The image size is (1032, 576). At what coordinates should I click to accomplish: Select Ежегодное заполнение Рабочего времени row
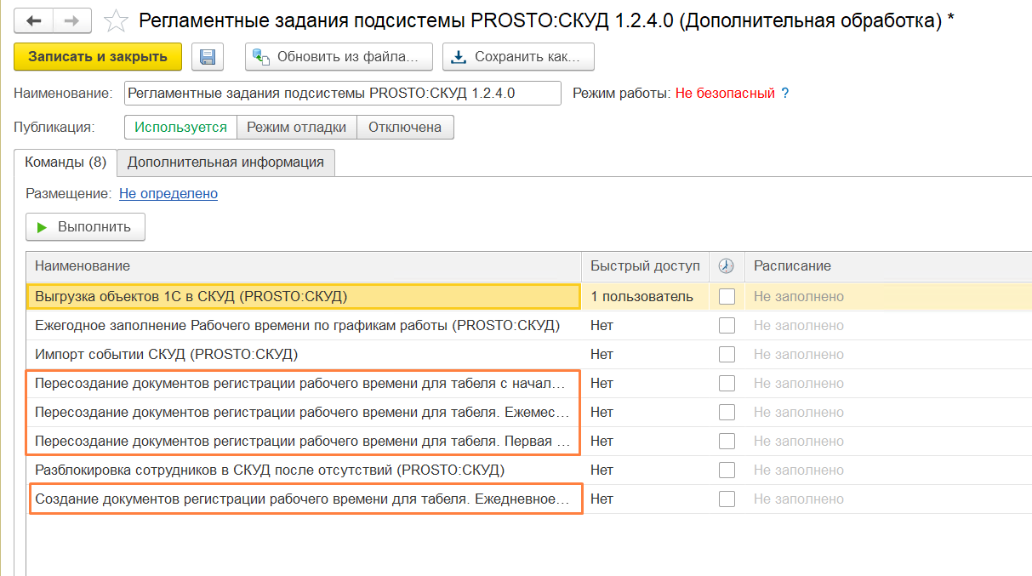pos(297,325)
